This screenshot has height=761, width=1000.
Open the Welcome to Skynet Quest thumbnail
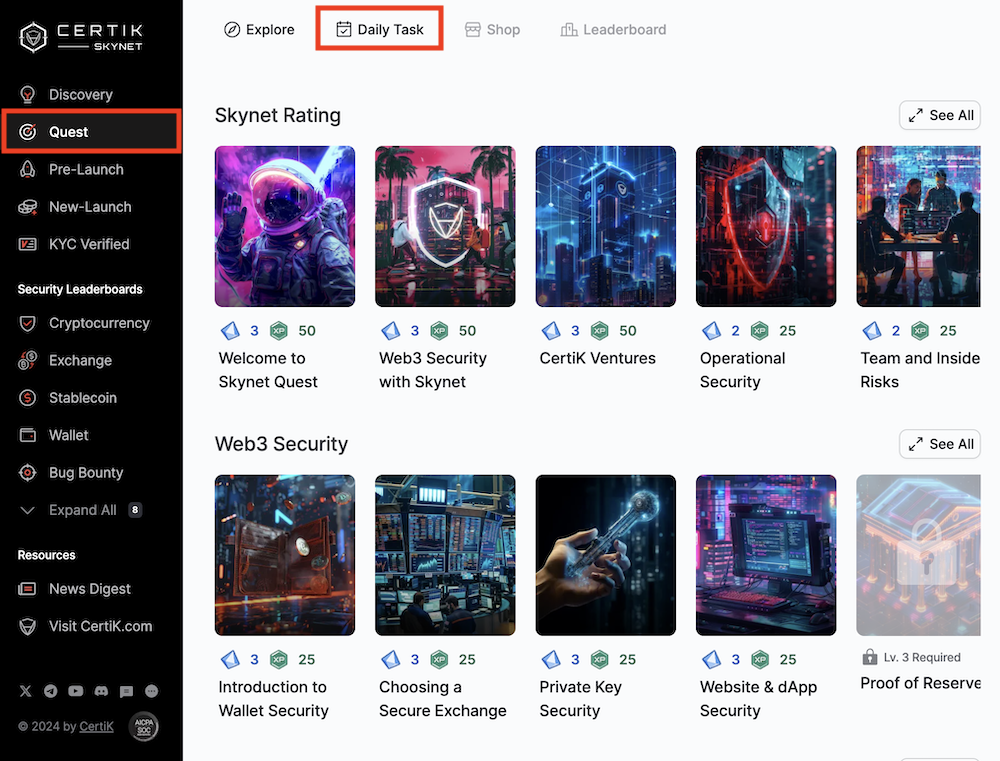pos(285,226)
